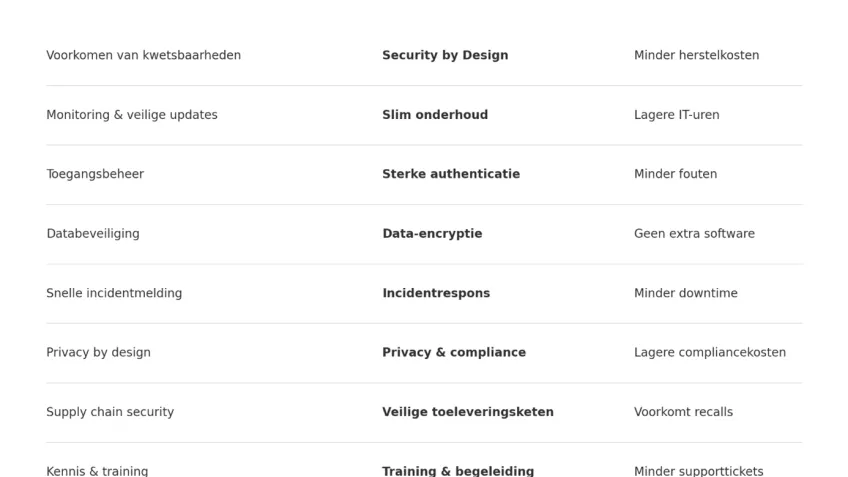Select the 'Data-encryptie' label
The height and width of the screenshot is (477, 848).
click(432, 234)
